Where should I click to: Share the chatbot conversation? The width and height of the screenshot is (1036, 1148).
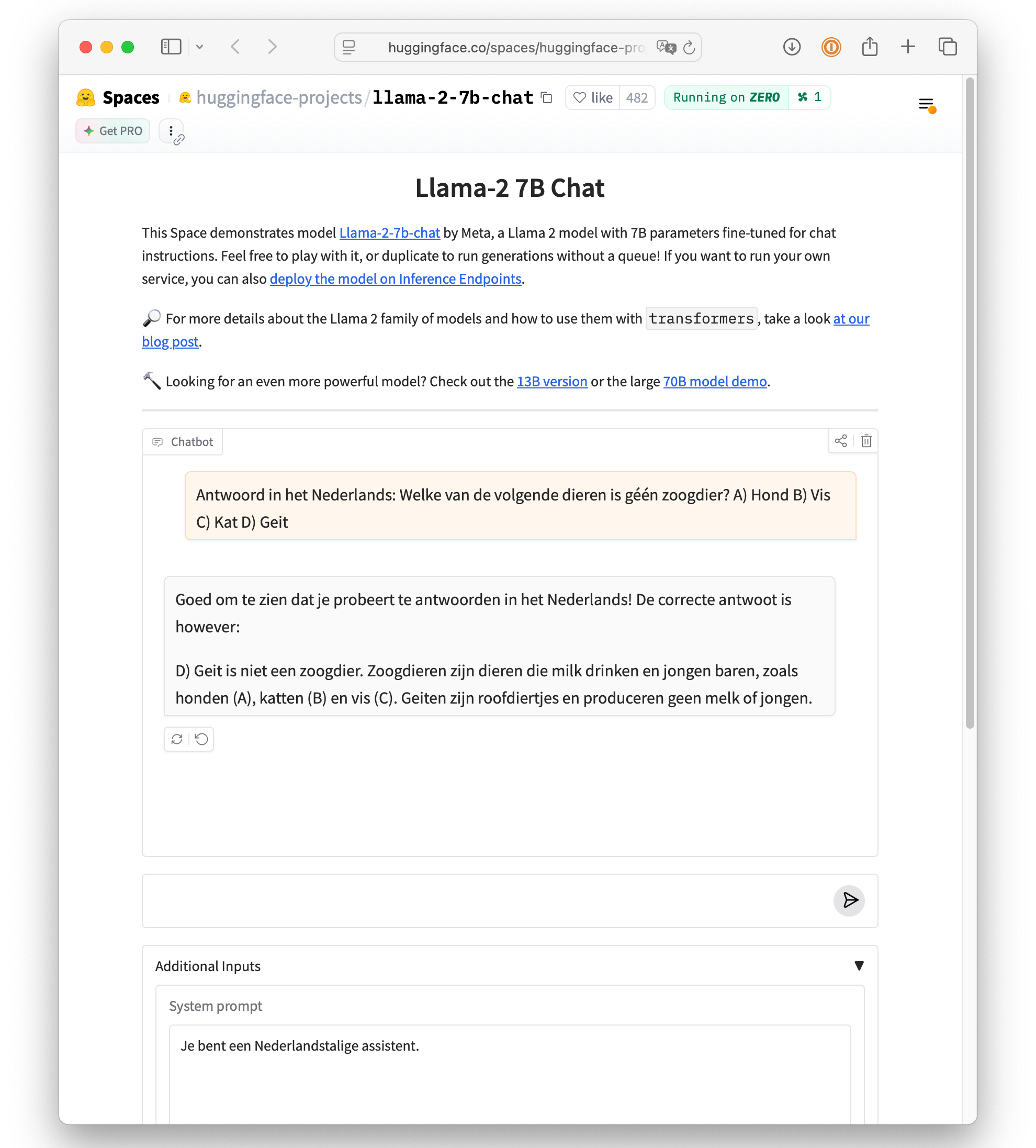tap(841, 441)
